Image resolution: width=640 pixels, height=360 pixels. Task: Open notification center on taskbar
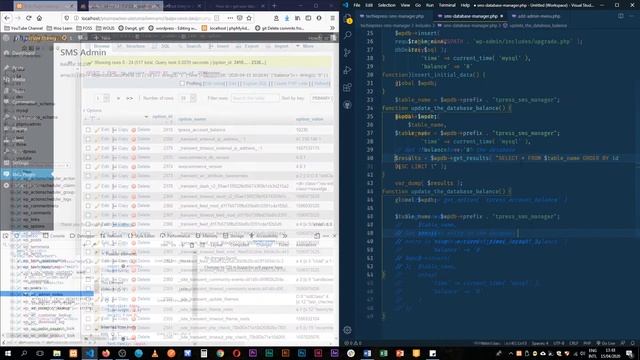point(630,353)
